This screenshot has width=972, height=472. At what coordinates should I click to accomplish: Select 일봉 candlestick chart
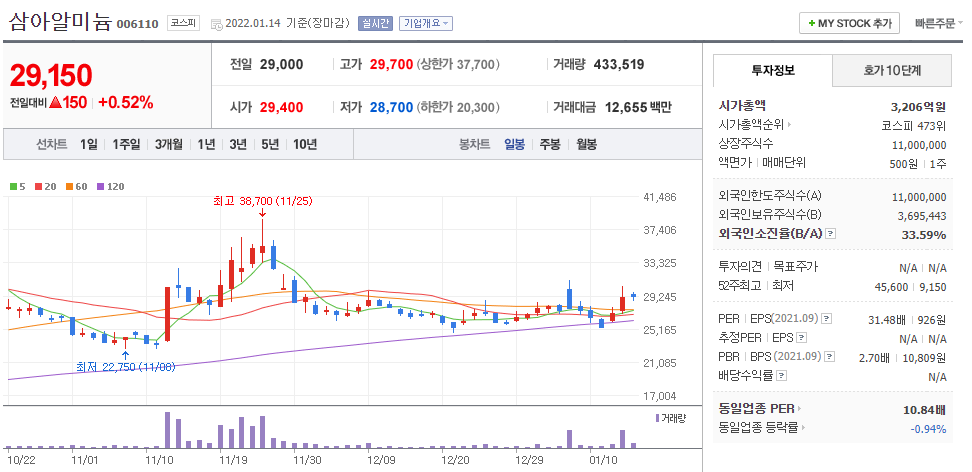(x=515, y=145)
